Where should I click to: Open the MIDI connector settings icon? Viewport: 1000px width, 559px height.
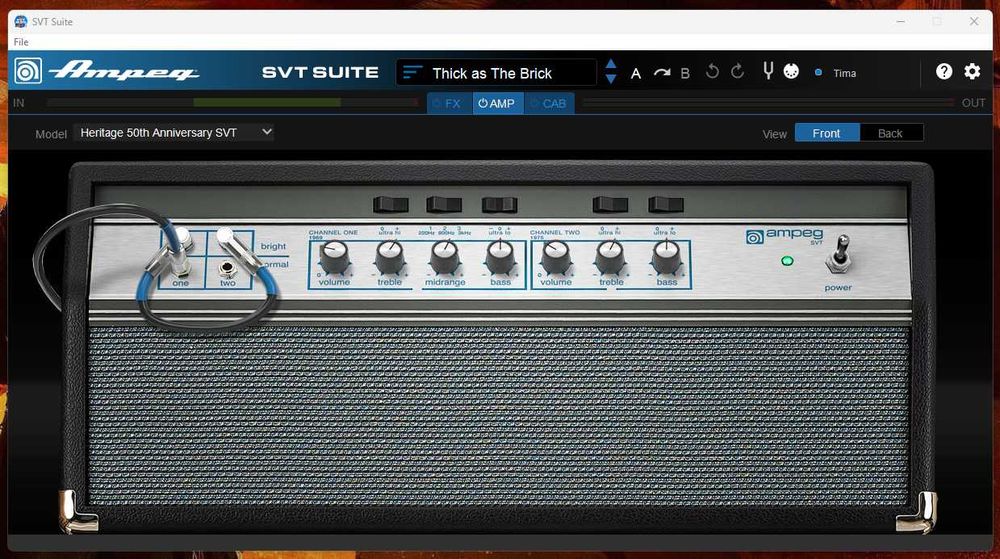coord(791,71)
